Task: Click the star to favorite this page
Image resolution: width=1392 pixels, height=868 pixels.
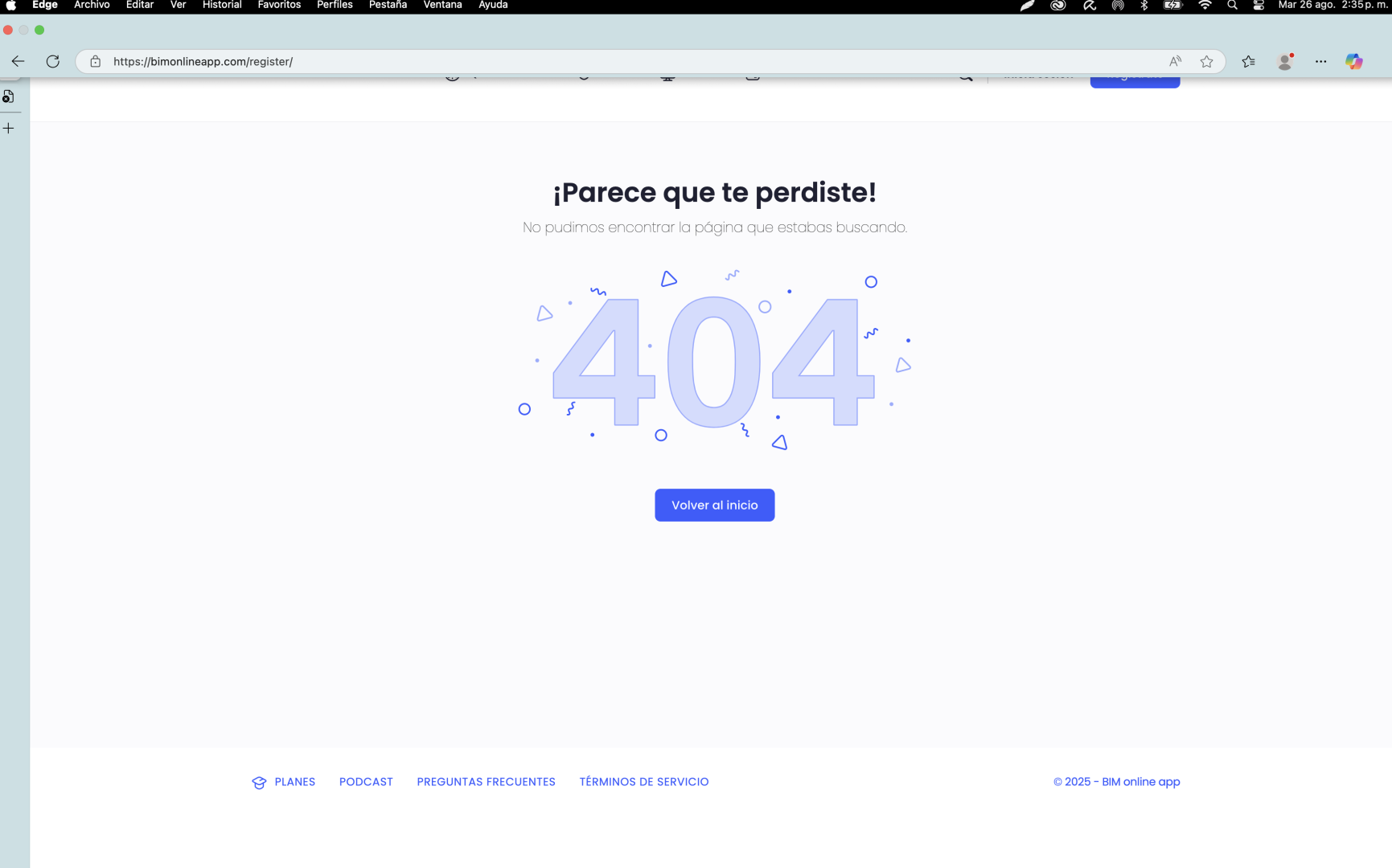Action: click(x=1206, y=61)
